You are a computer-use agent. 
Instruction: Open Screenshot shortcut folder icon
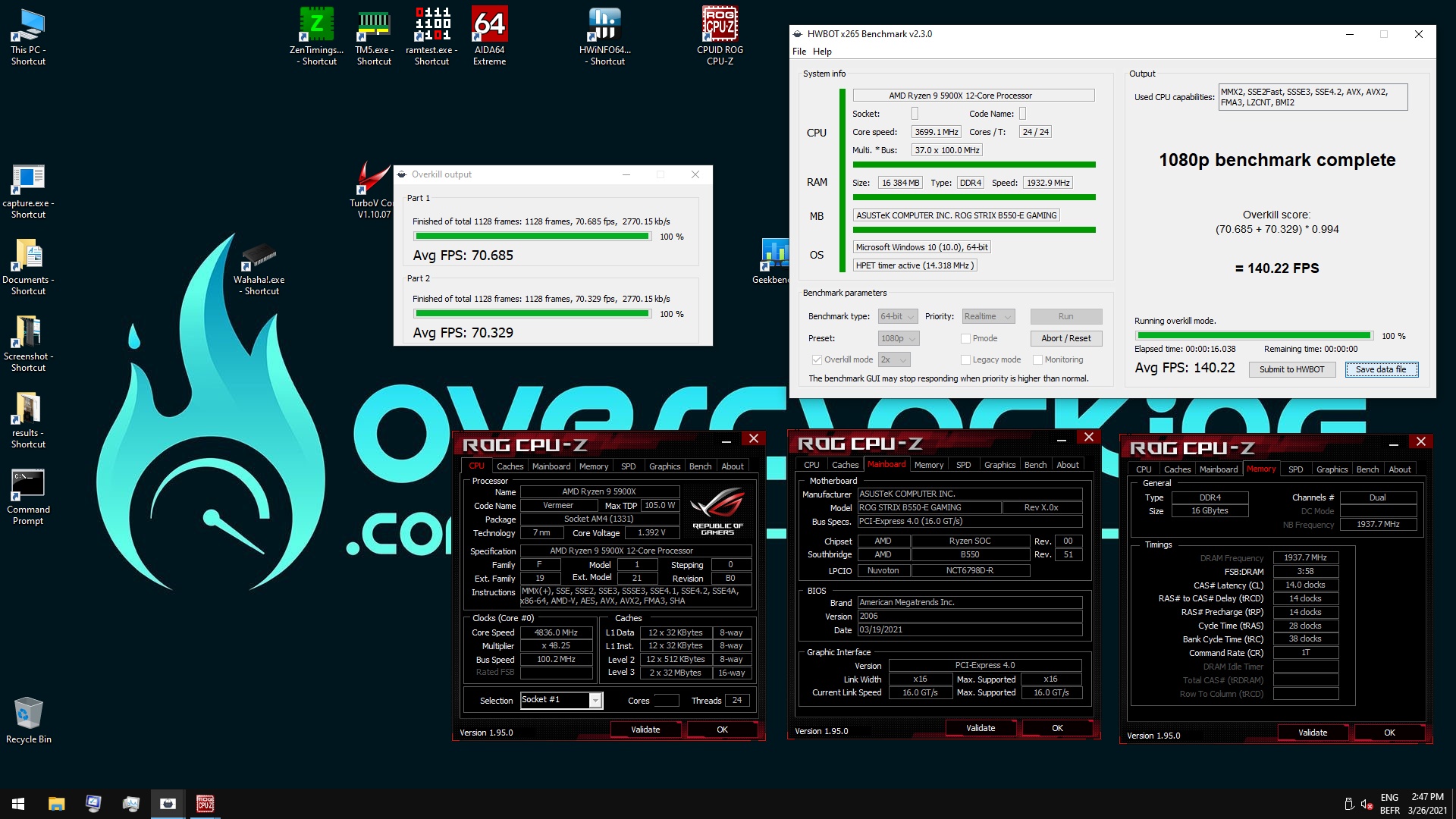pyautogui.click(x=28, y=344)
